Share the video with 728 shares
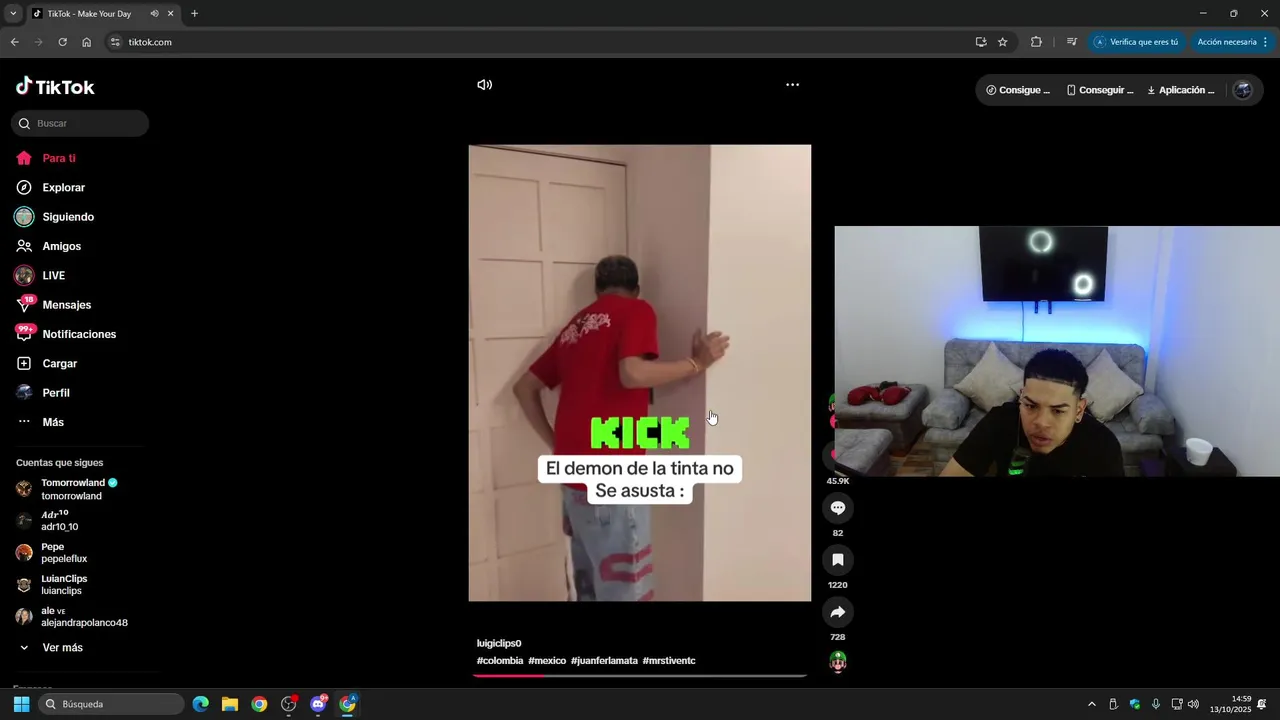 pyautogui.click(x=838, y=612)
